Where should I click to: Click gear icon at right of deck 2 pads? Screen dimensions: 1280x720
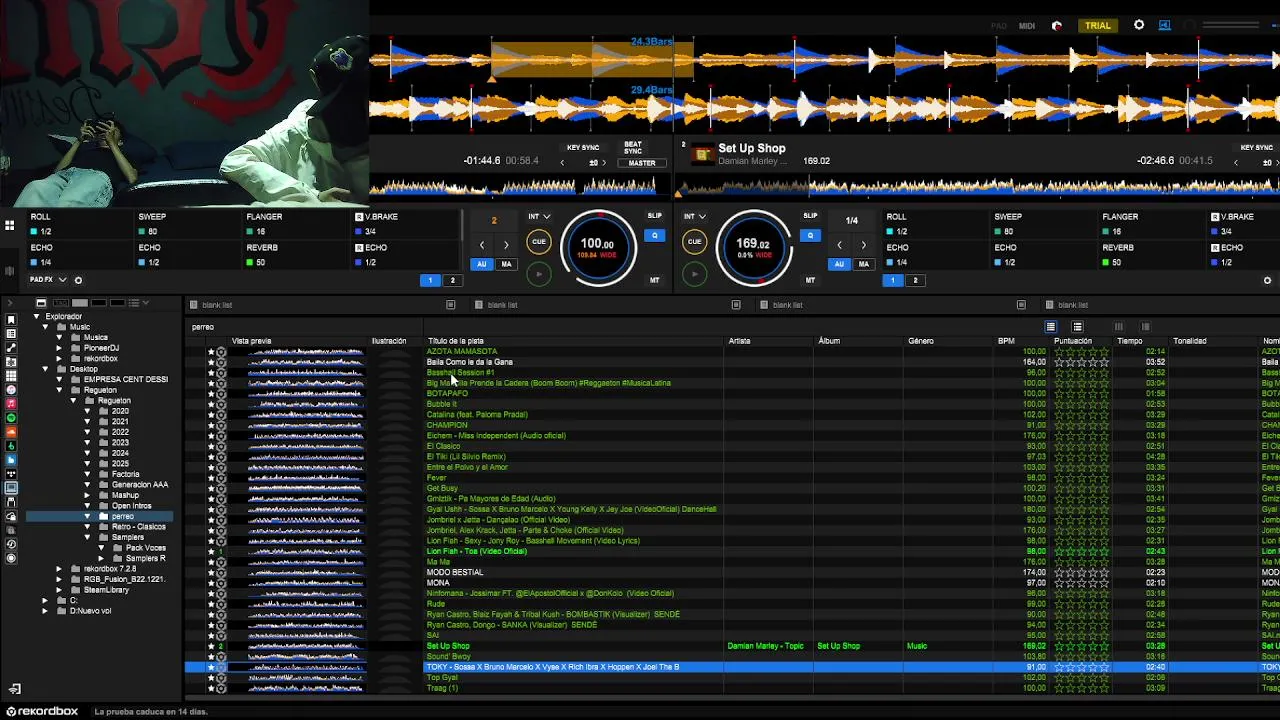pyautogui.click(x=1267, y=280)
